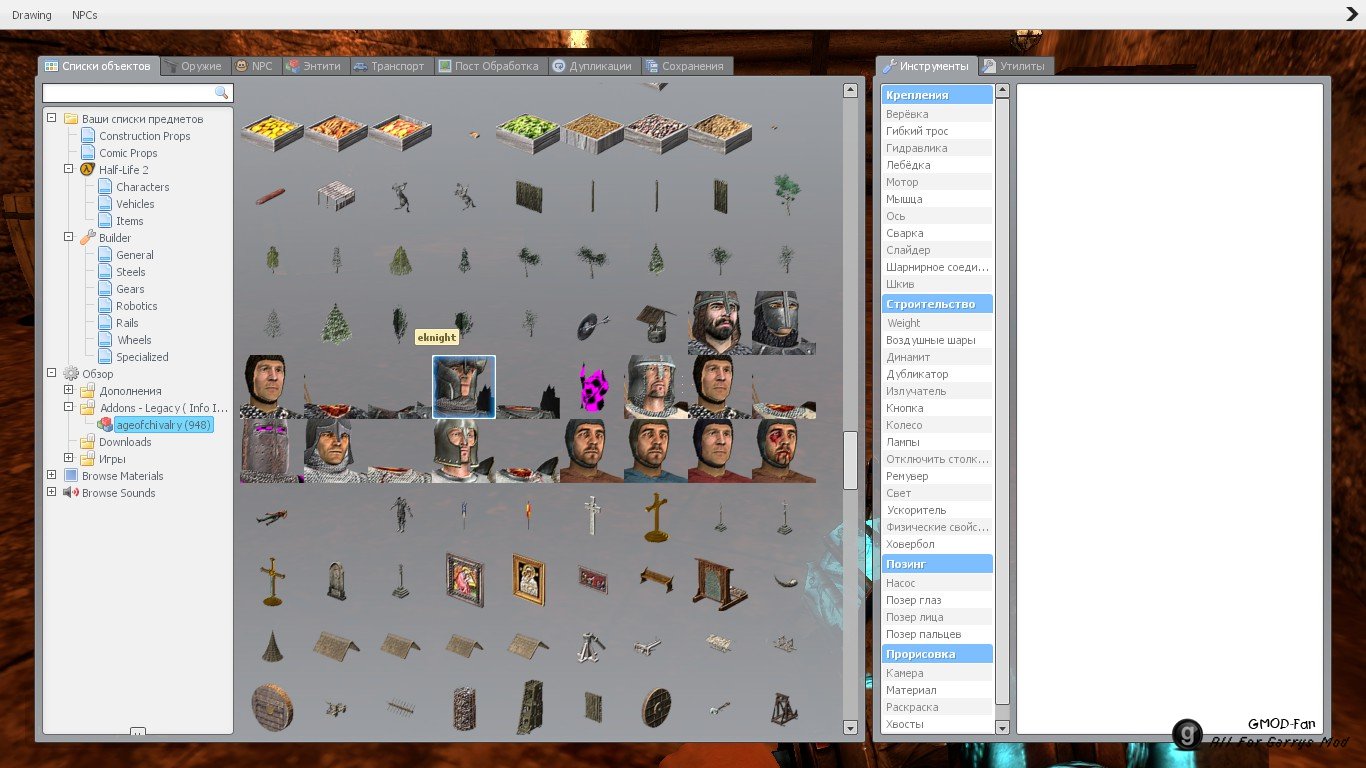Click thumbnail grid scrollbar down arrow
The width and height of the screenshot is (1366, 768).
[x=850, y=727]
